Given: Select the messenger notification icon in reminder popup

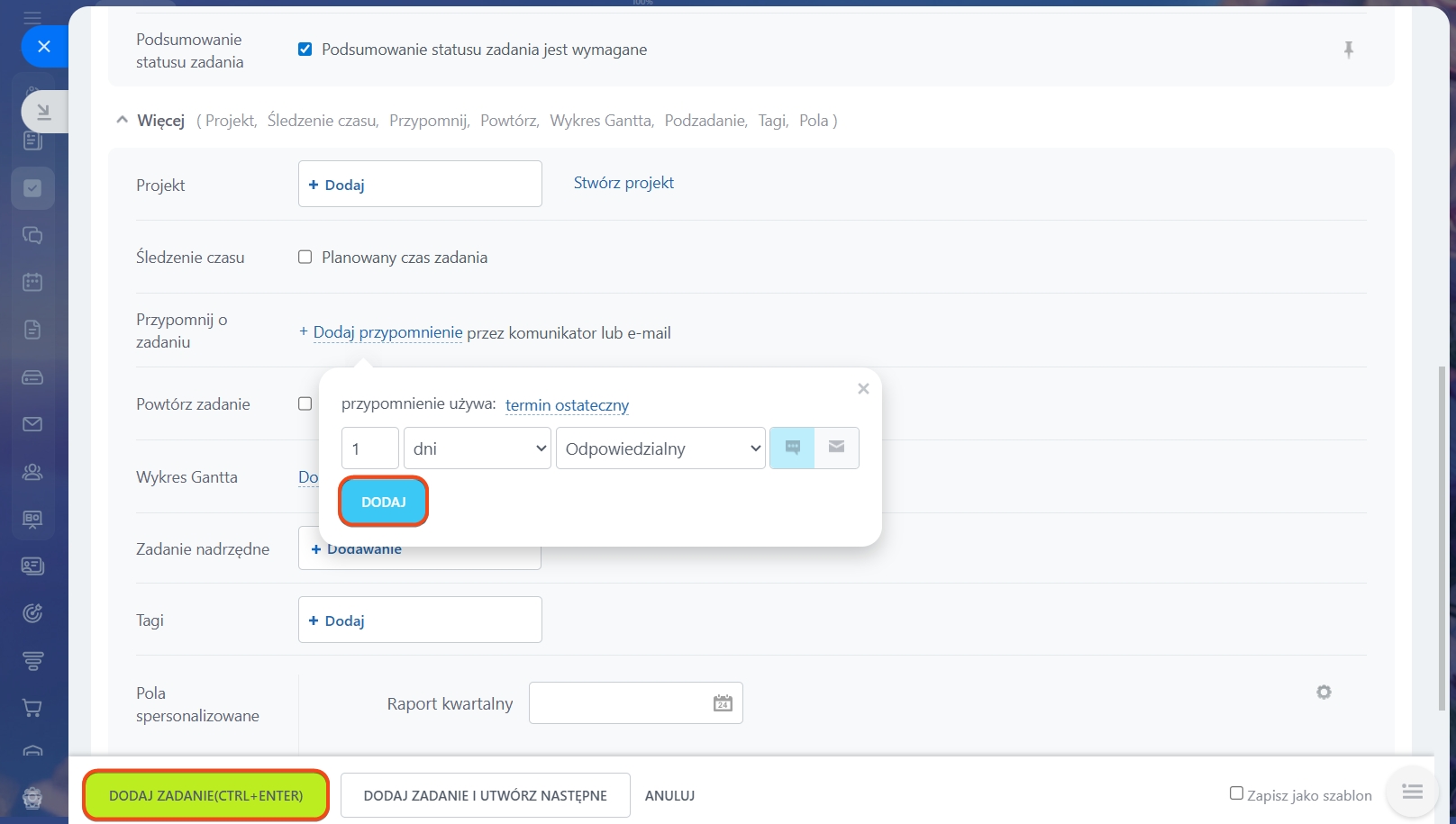Looking at the screenshot, I should point(793,448).
